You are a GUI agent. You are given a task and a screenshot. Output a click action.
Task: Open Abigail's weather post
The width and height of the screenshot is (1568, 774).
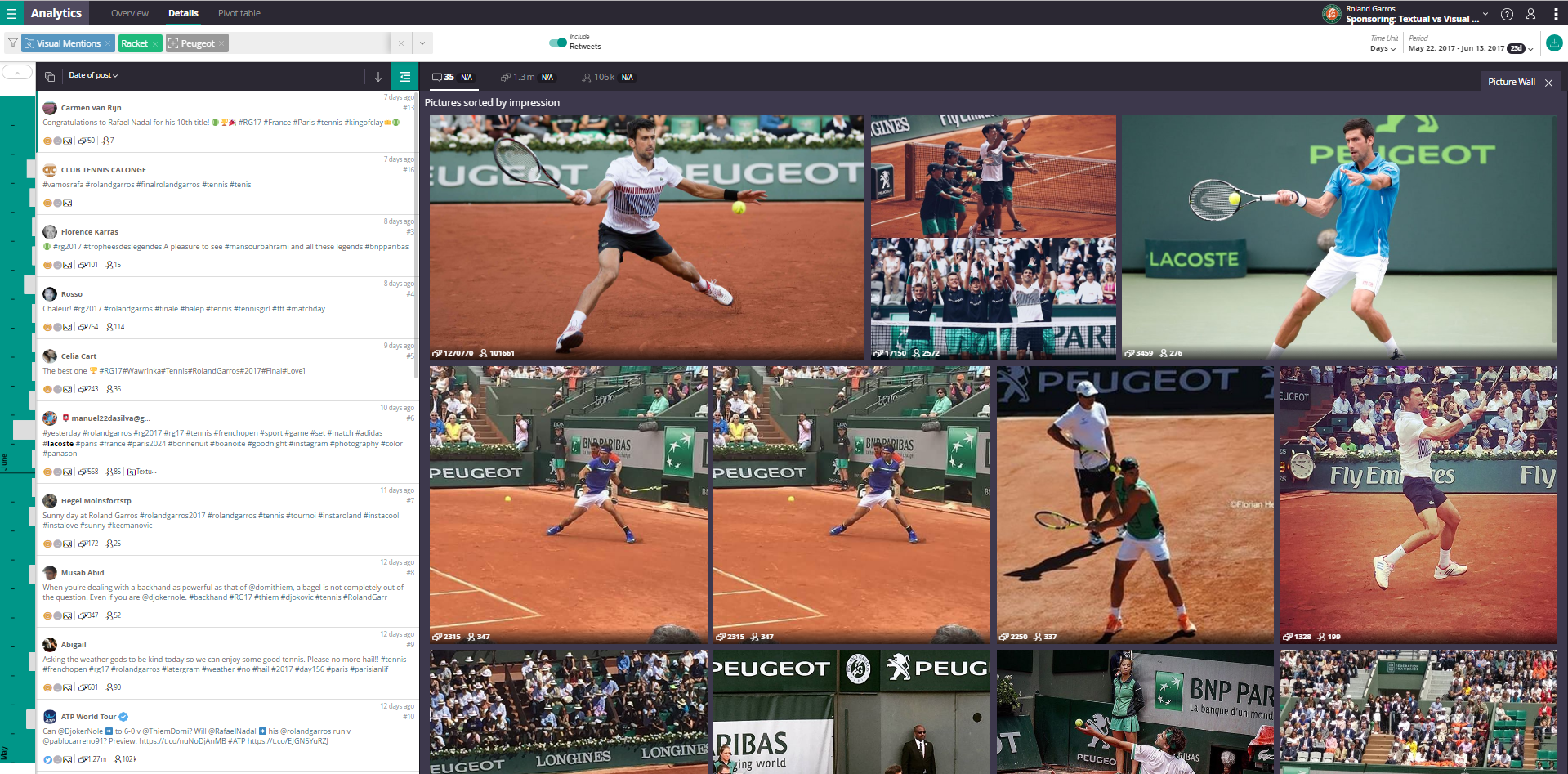pyautogui.click(x=226, y=663)
